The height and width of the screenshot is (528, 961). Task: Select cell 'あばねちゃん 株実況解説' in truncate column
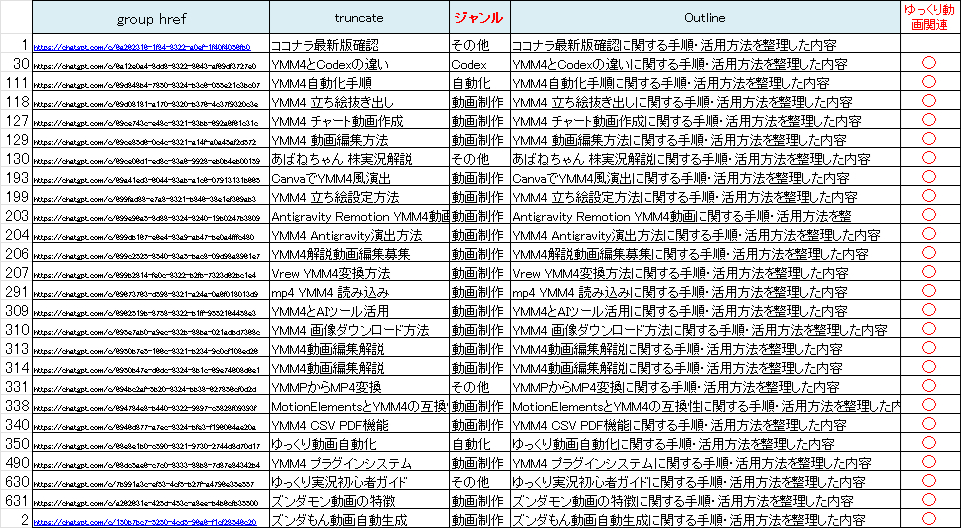[359, 158]
